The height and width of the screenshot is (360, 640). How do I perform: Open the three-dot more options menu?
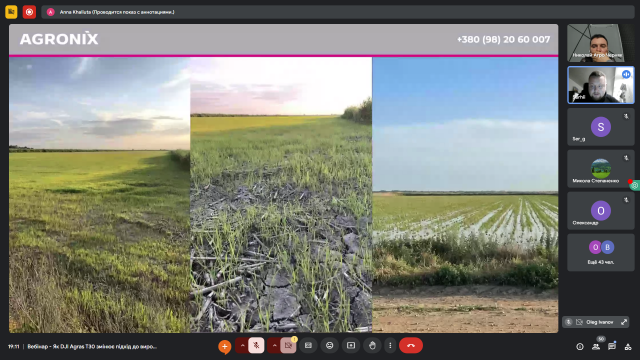pyautogui.click(x=390, y=346)
